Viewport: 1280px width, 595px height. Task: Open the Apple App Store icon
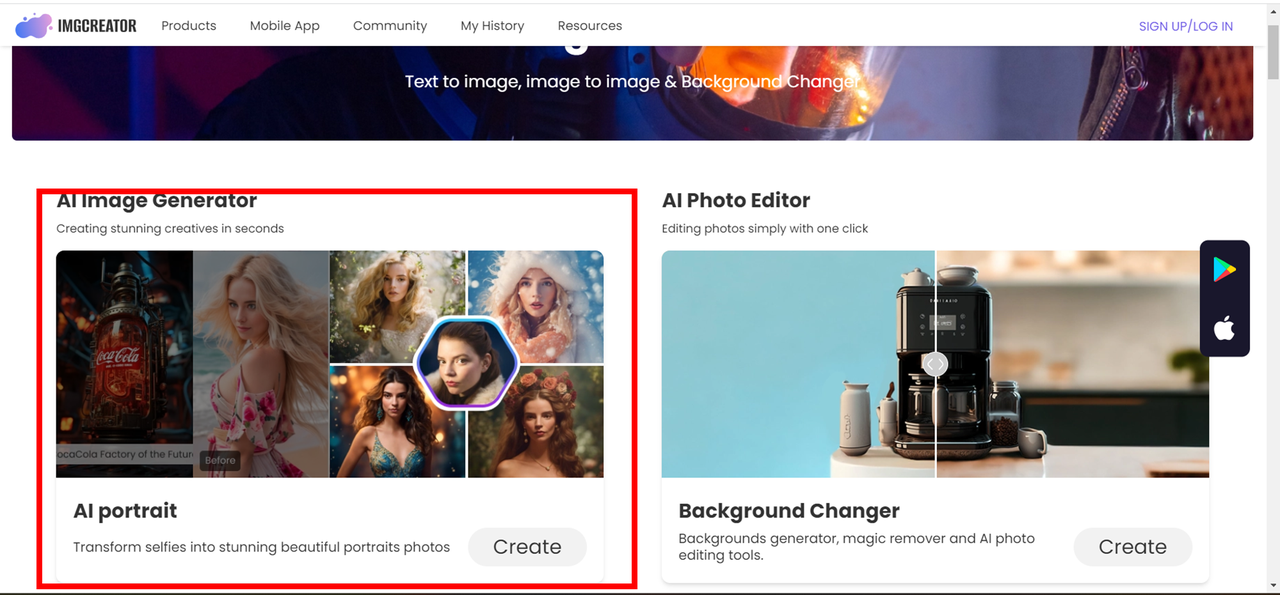point(1224,327)
